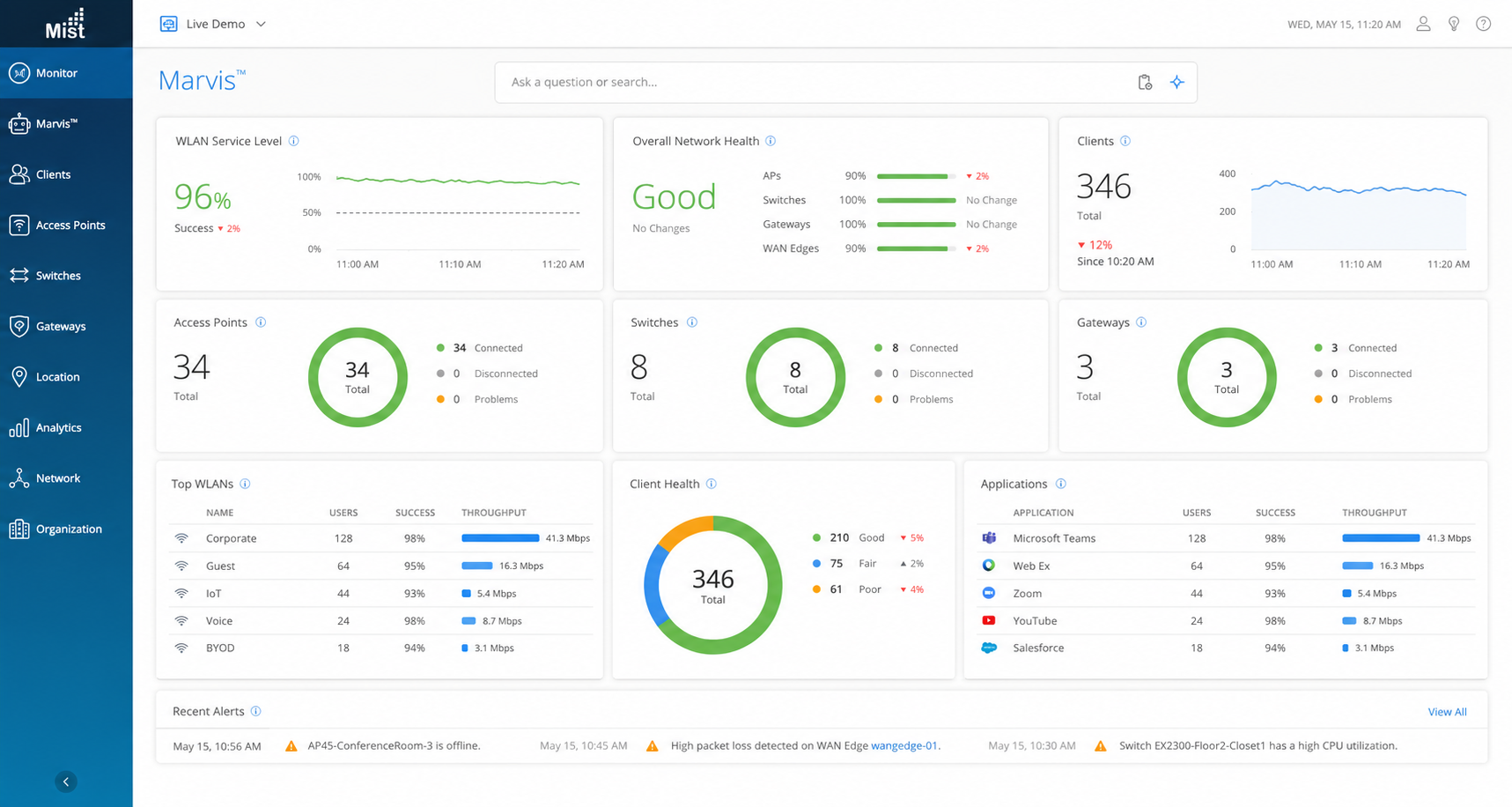This screenshot has height=807, width=1512.
Task: Collapse the sidebar with the chevron button
Action: tap(66, 781)
